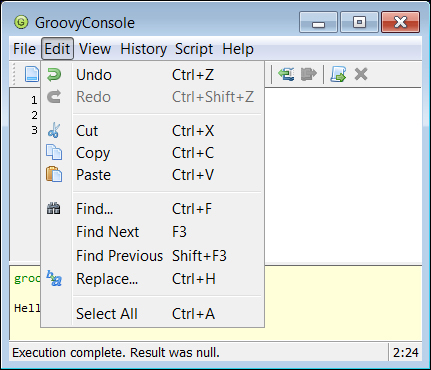Choose Select All menu entry
Image resolution: width=431 pixels, height=370 pixels.
click(x=153, y=314)
